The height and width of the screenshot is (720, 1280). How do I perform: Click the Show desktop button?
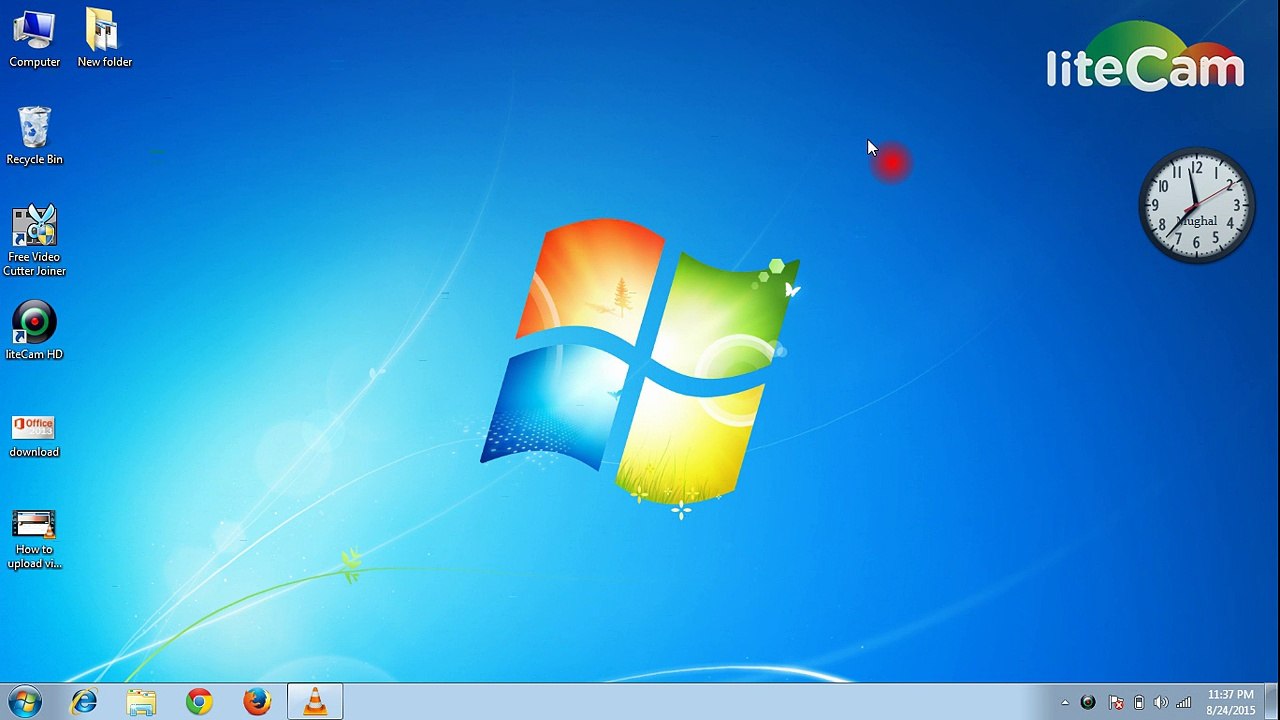click(1272, 702)
